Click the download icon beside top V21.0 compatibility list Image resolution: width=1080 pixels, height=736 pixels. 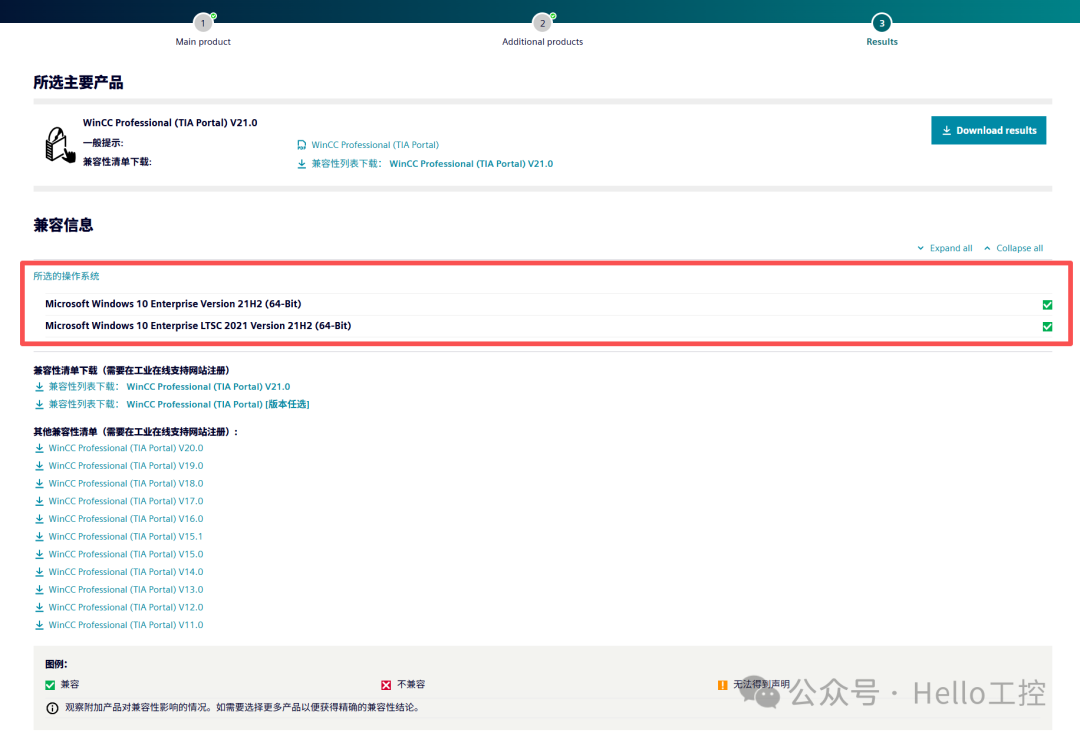tap(302, 164)
